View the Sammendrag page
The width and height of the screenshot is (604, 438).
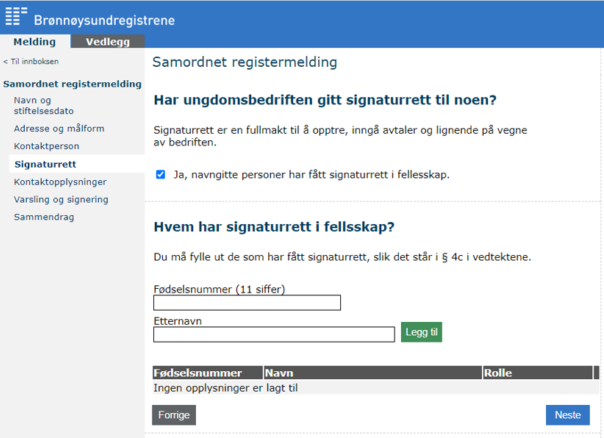45,217
